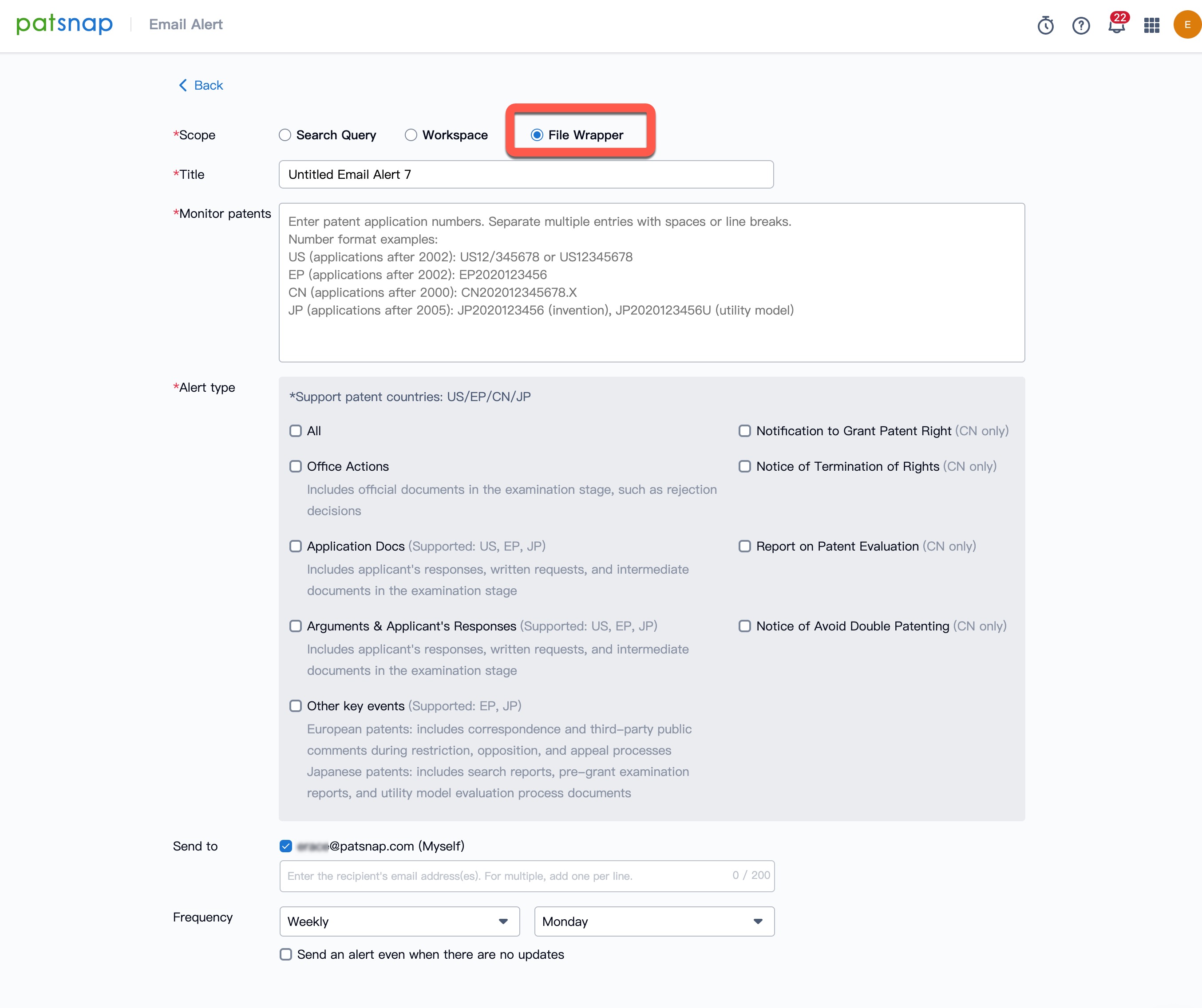Select the Workspace scope option

(x=411, y=135)
